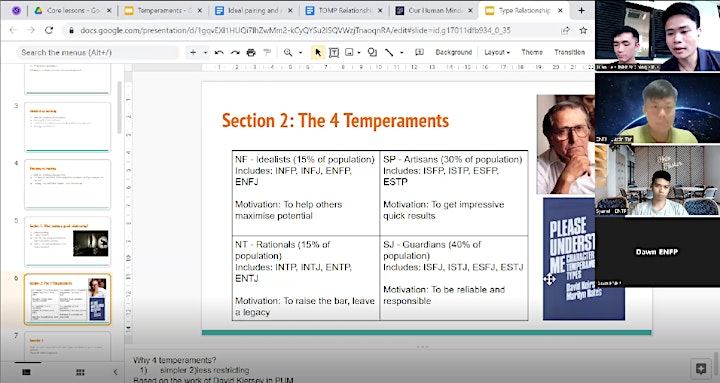Click the Redo arrow icon
720x383 pixels.
235,52
